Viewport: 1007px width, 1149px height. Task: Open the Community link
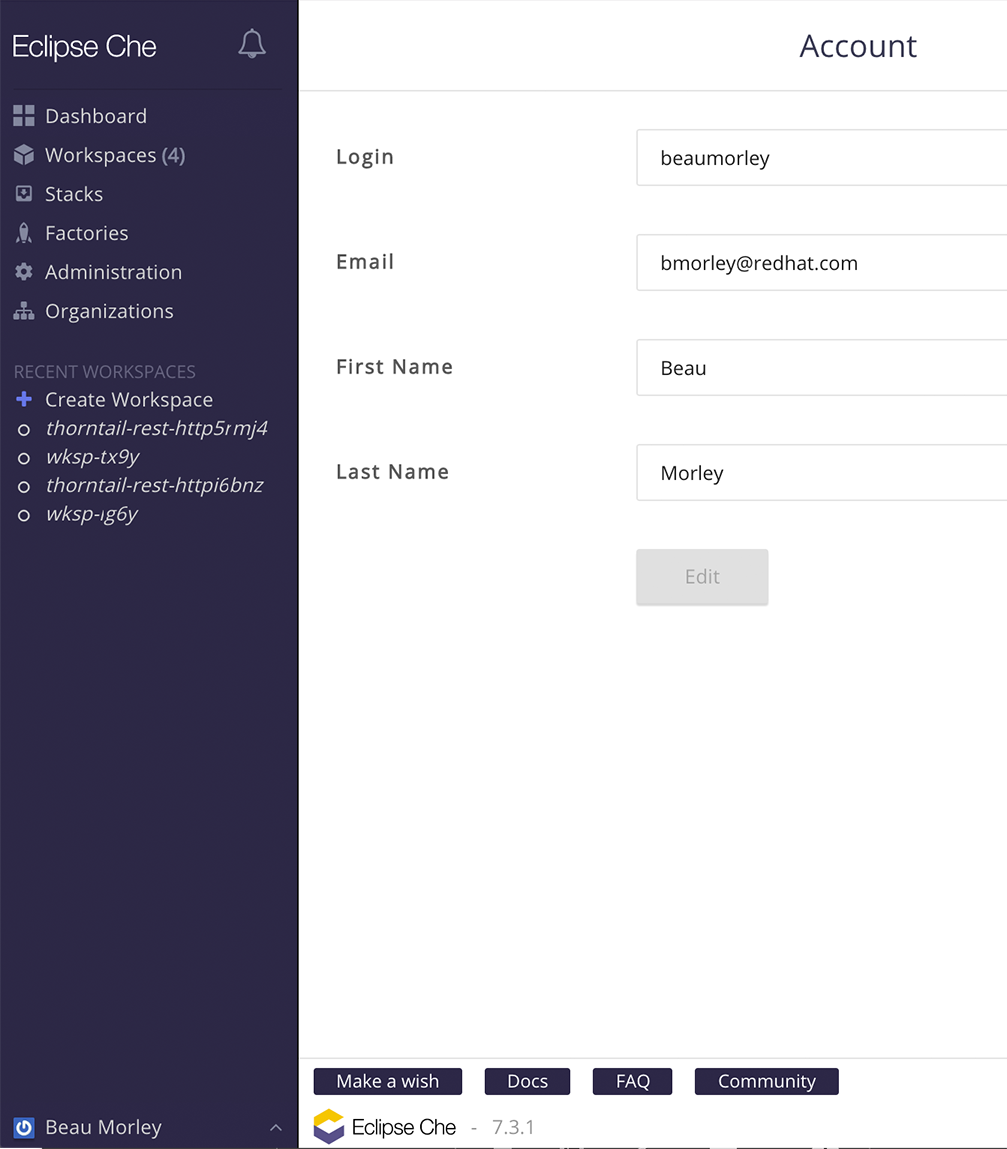click(766, 1081)
